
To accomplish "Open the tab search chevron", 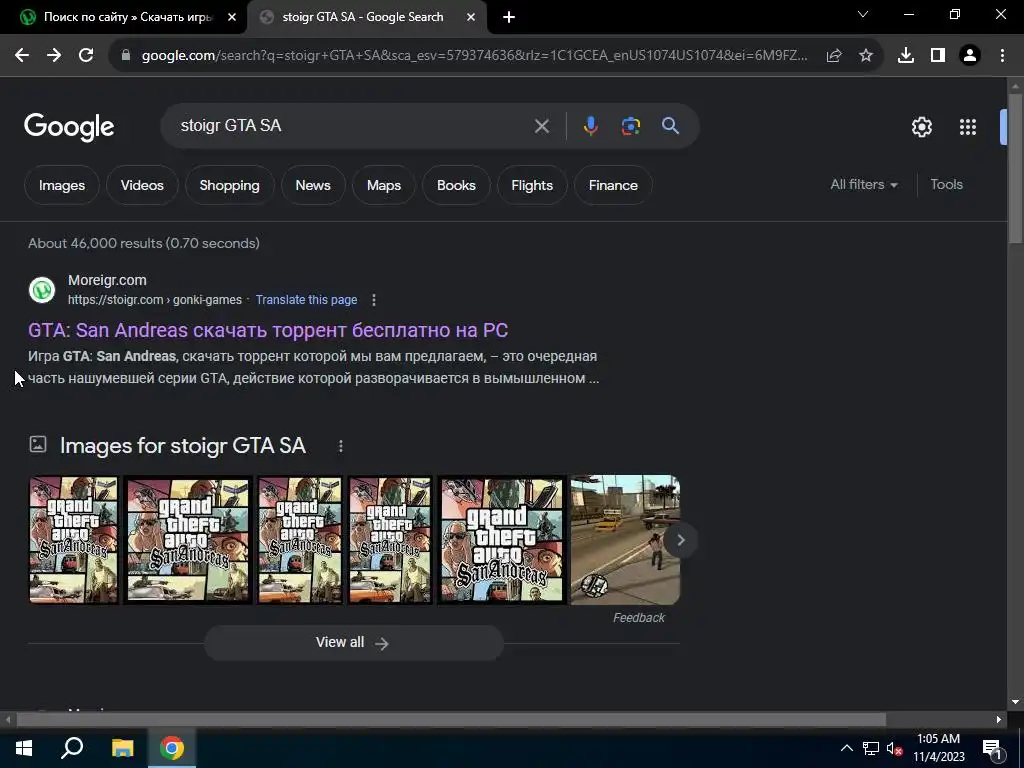I will point(863,14).
